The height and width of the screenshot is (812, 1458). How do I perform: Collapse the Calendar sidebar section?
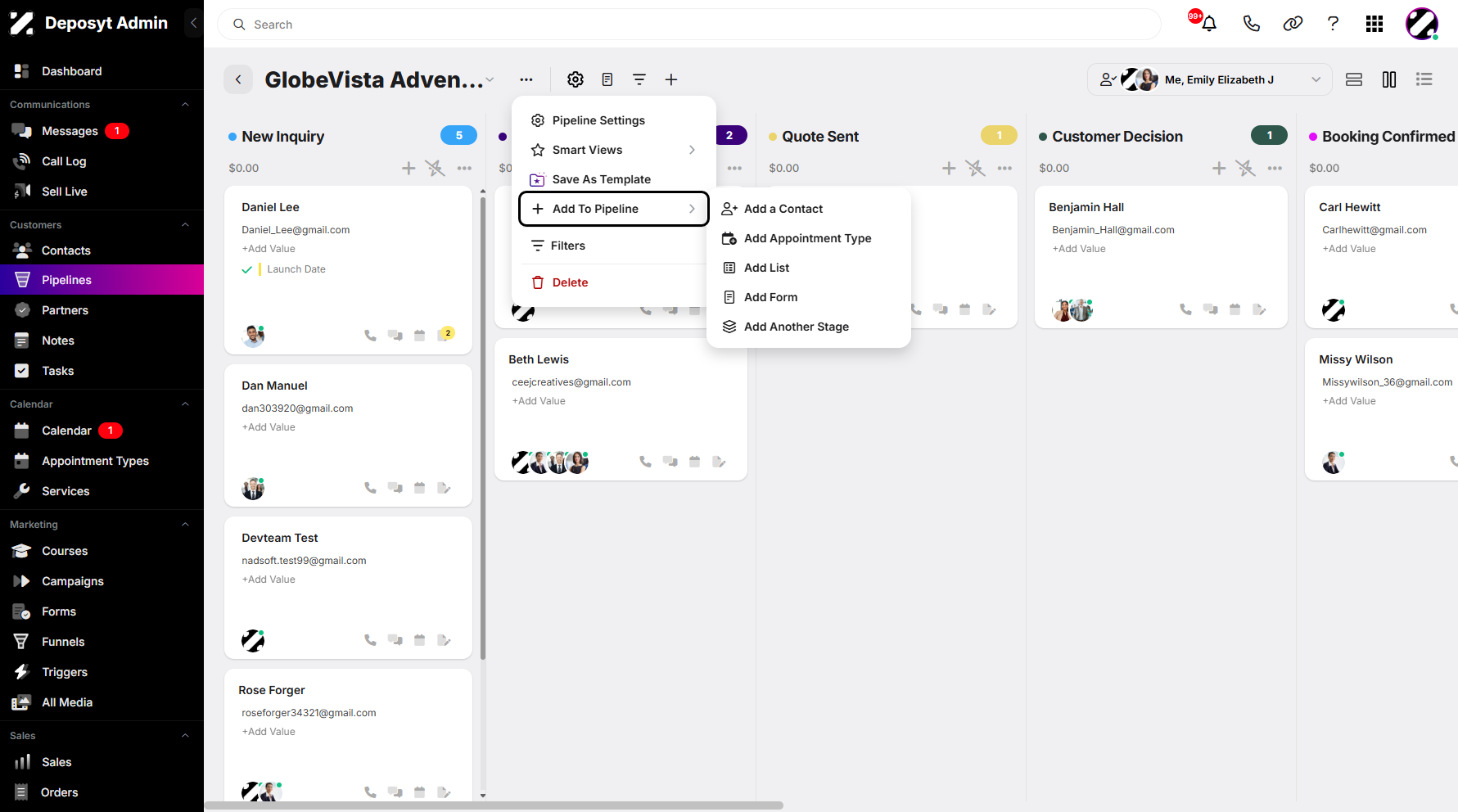pos(185,404)
